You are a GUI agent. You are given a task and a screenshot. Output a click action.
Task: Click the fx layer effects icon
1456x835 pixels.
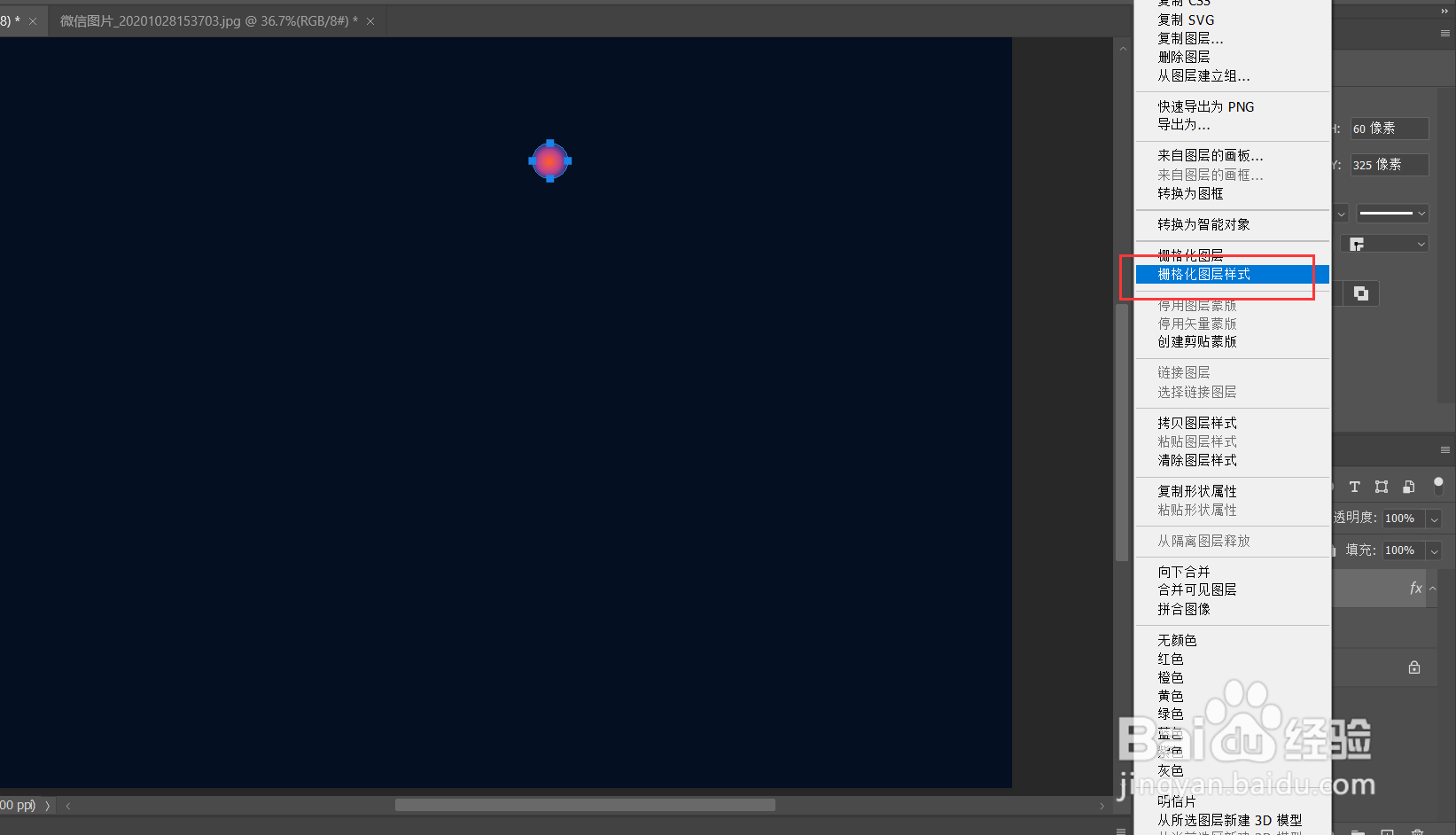pyautogui.click(x=1415, y=588)
